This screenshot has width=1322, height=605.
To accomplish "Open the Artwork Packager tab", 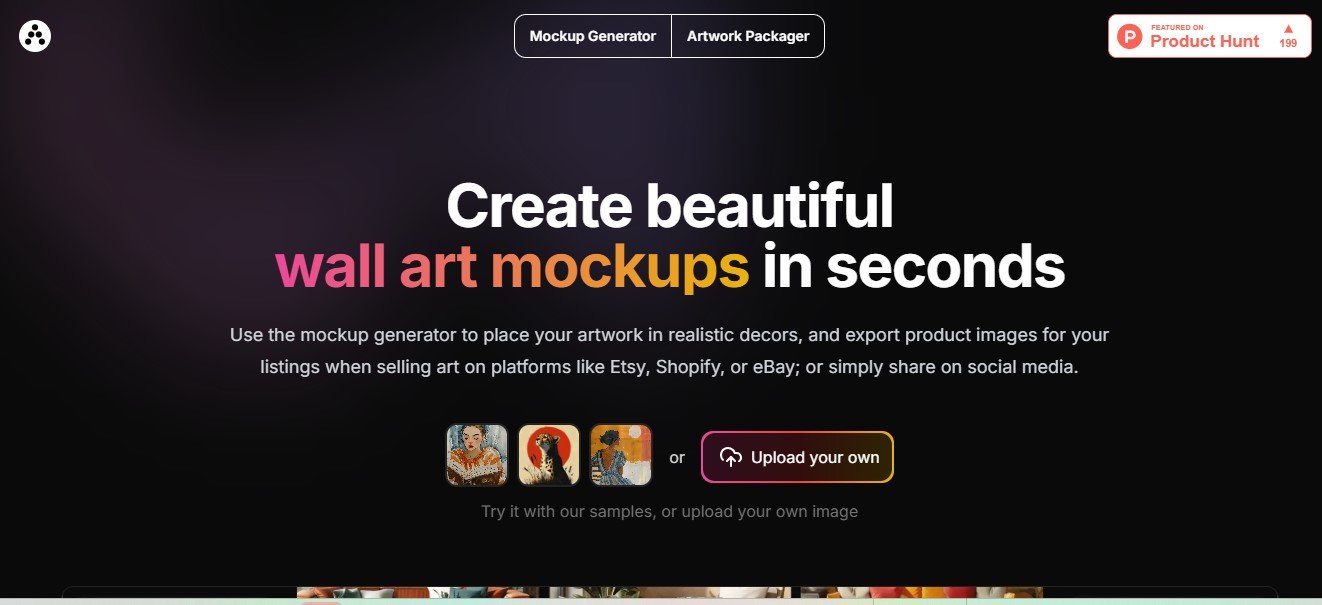I will point(748,36).
